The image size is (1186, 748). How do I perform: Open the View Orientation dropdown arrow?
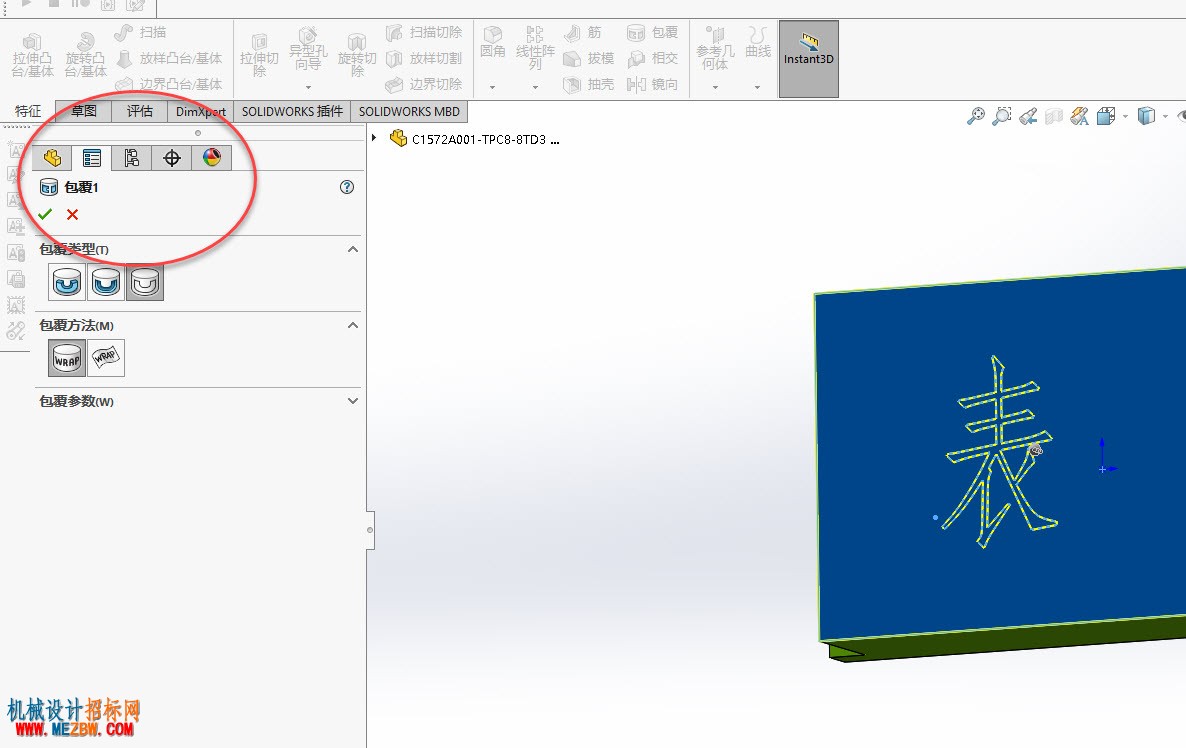(1125, 116)
